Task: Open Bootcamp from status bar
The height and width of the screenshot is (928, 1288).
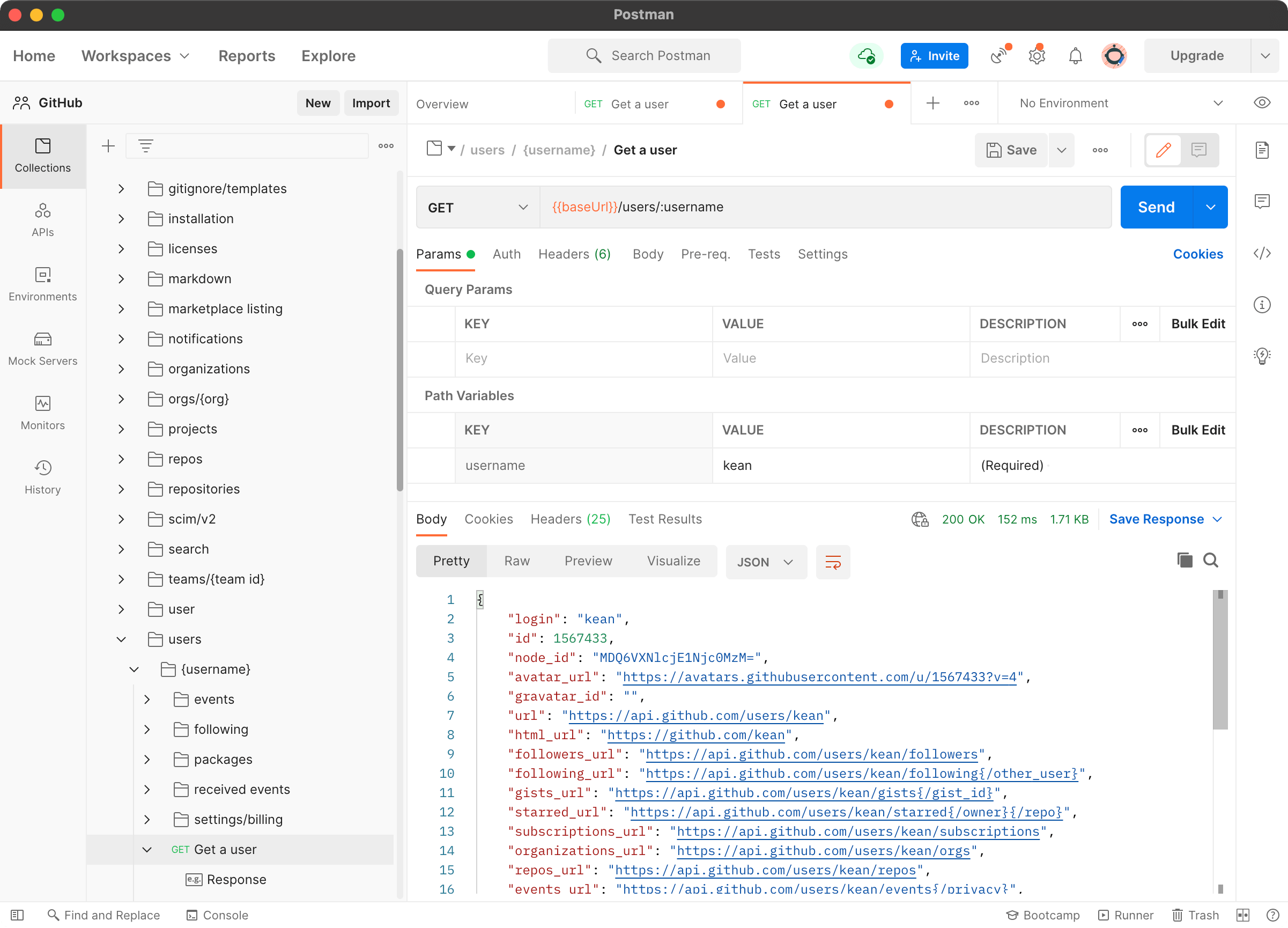Action: pyautogui.click(x=1042, y=915)
